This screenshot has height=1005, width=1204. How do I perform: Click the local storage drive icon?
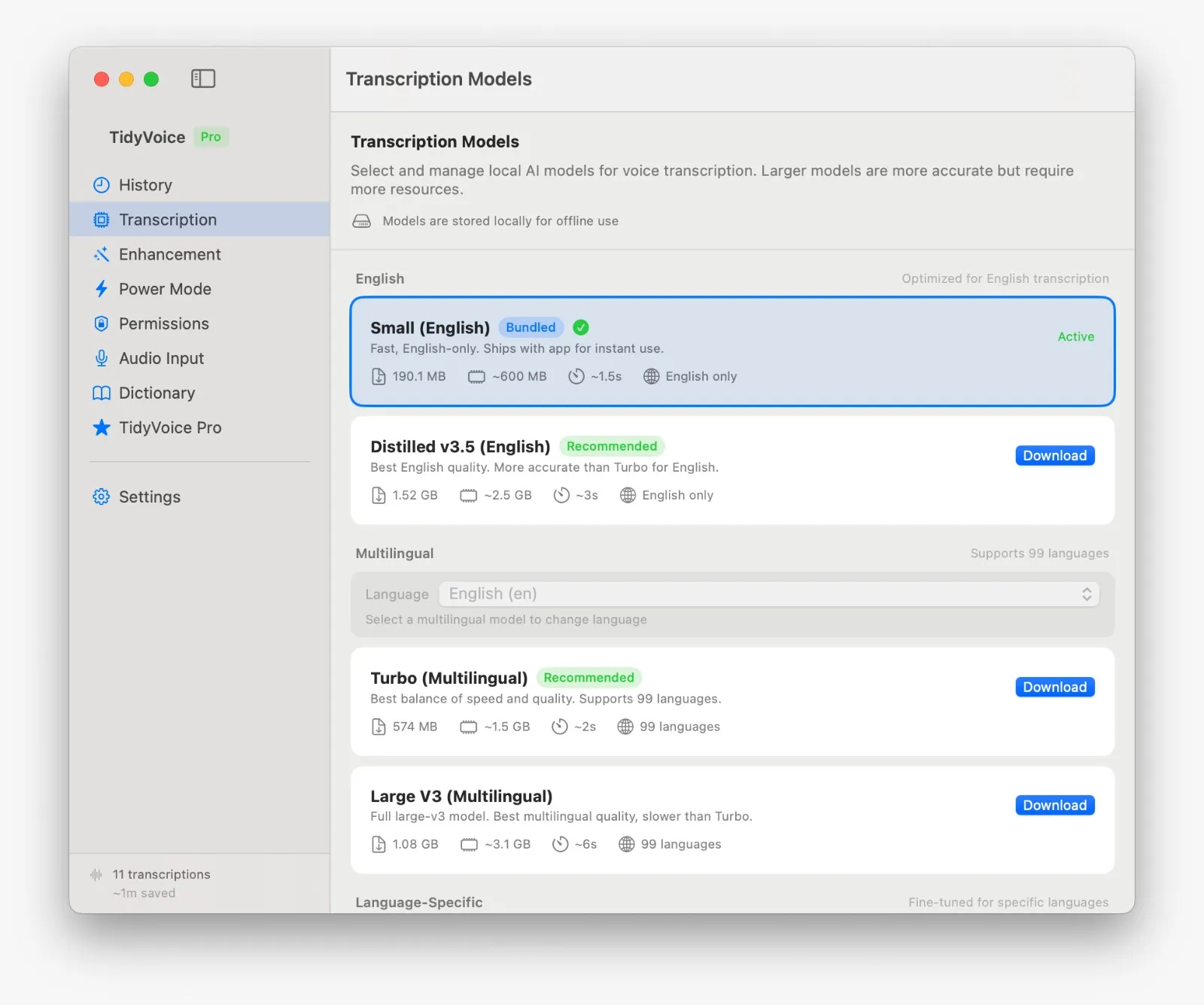point(362,221)
